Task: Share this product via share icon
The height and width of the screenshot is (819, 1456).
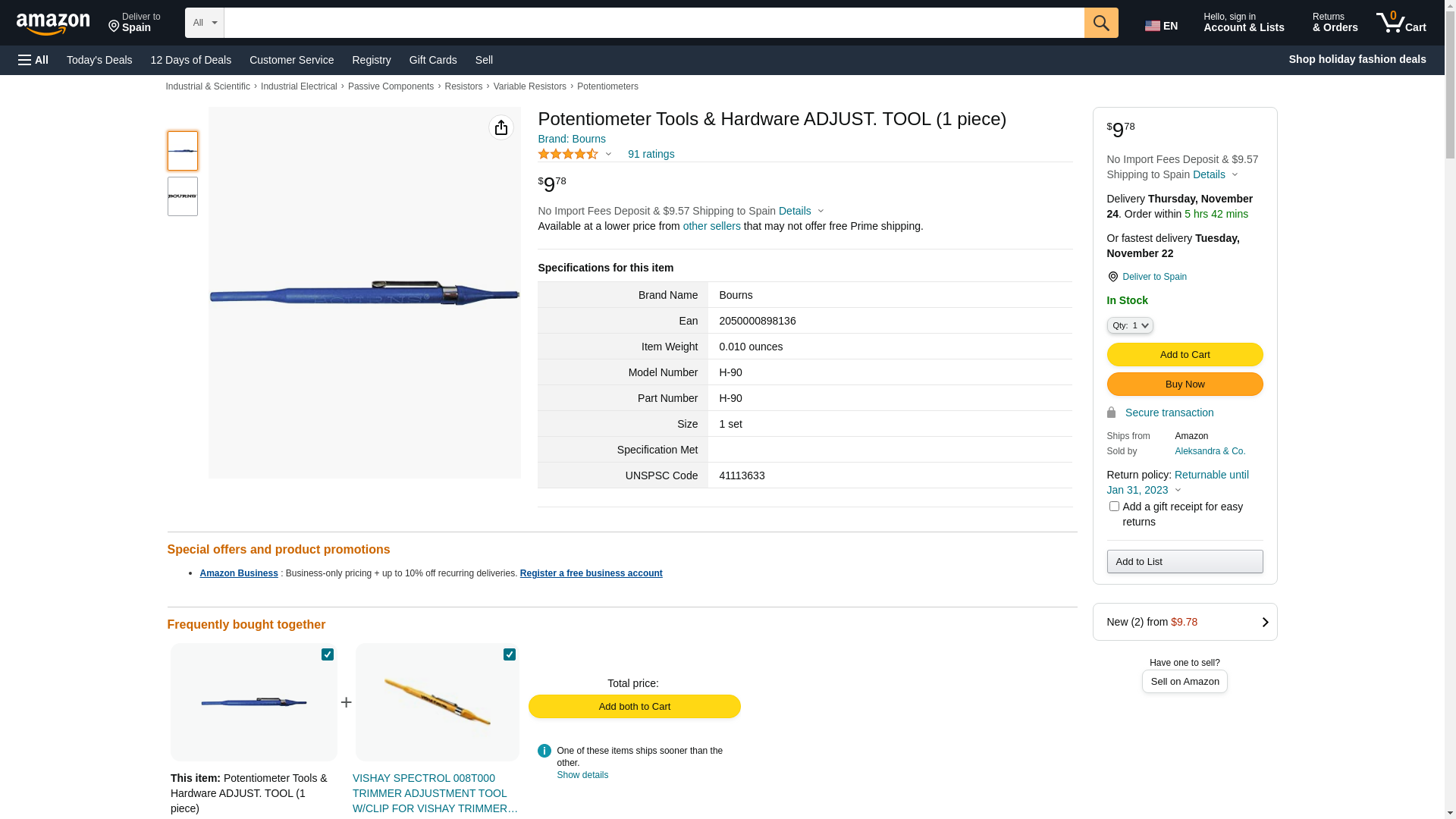Action: pos(501,127)
